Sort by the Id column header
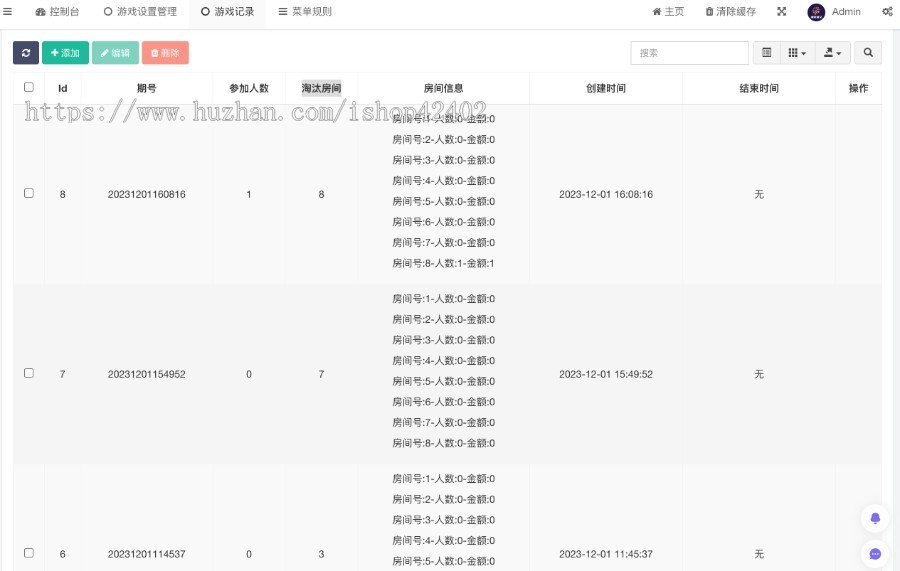 [63, 88]
